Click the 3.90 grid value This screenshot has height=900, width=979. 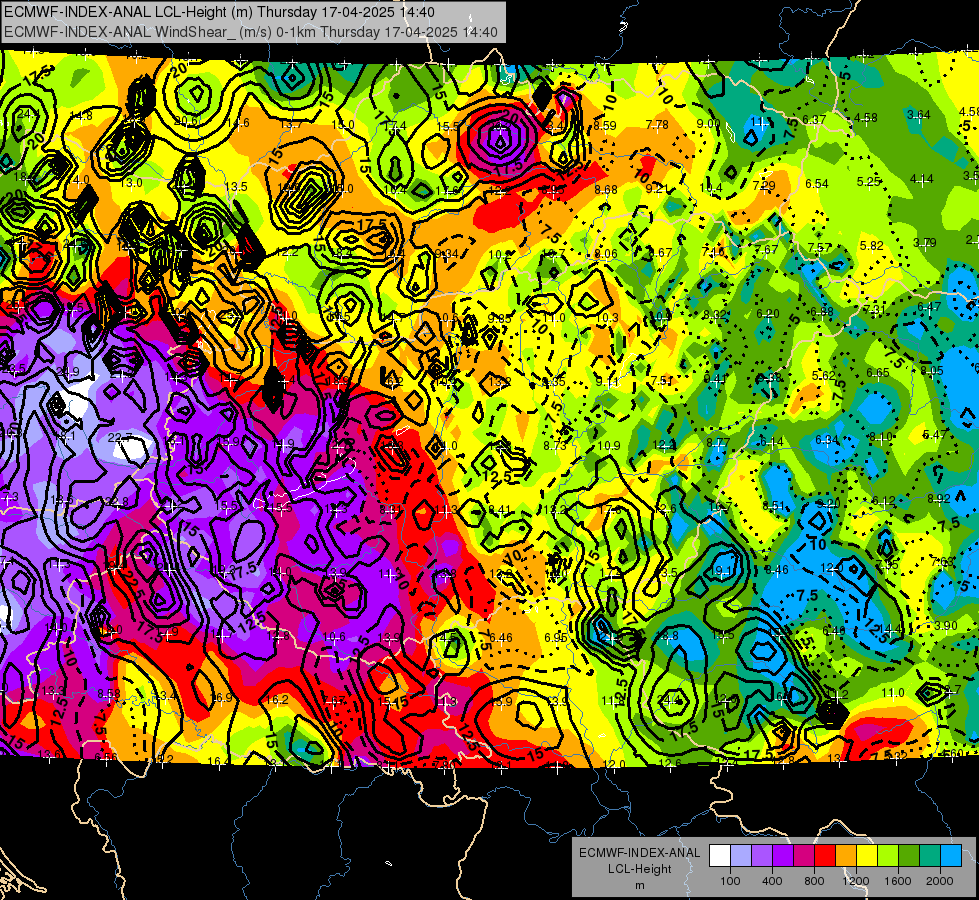click(x=946, y=626)
